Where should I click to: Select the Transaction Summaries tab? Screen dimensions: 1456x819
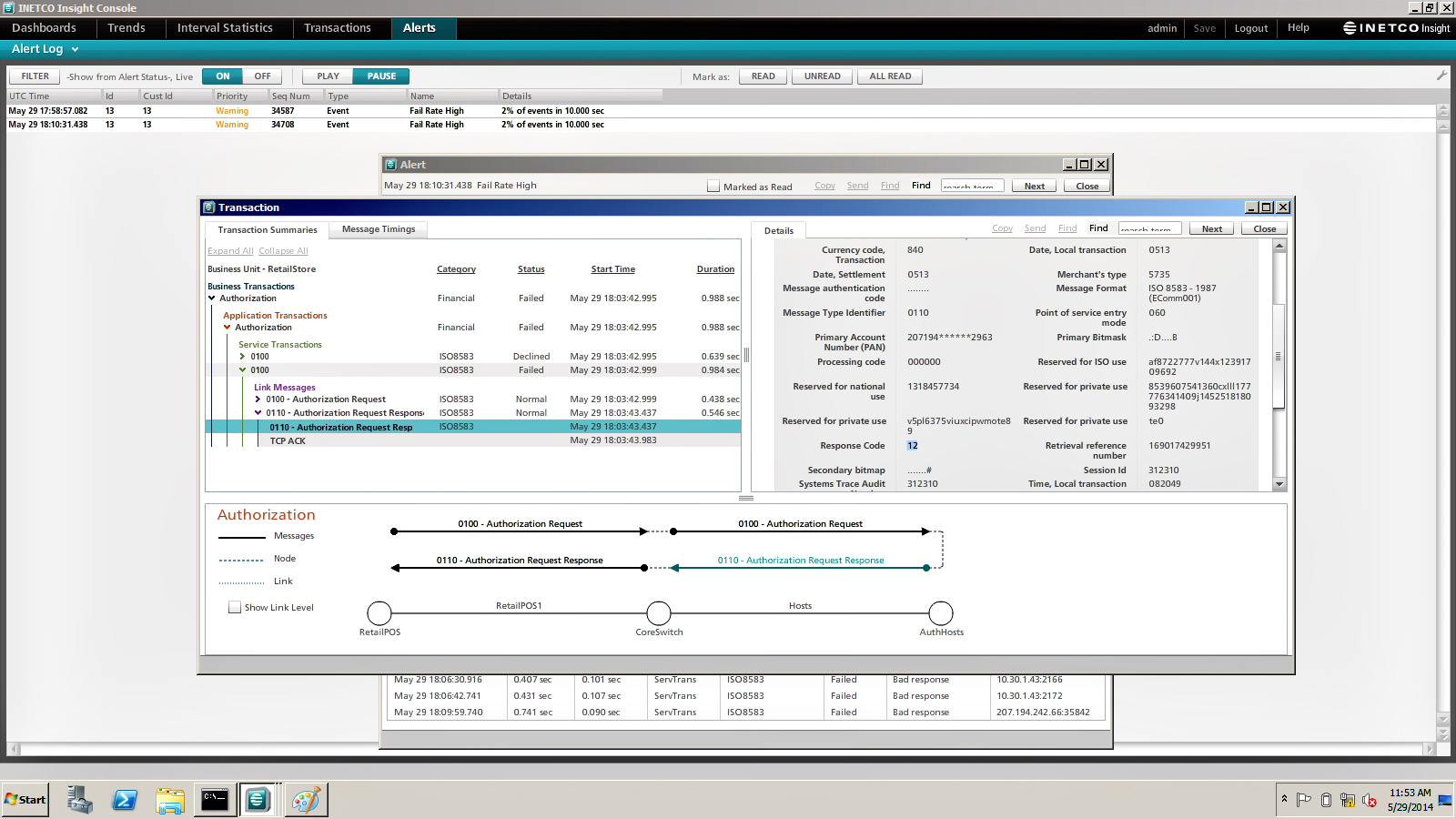268,230
